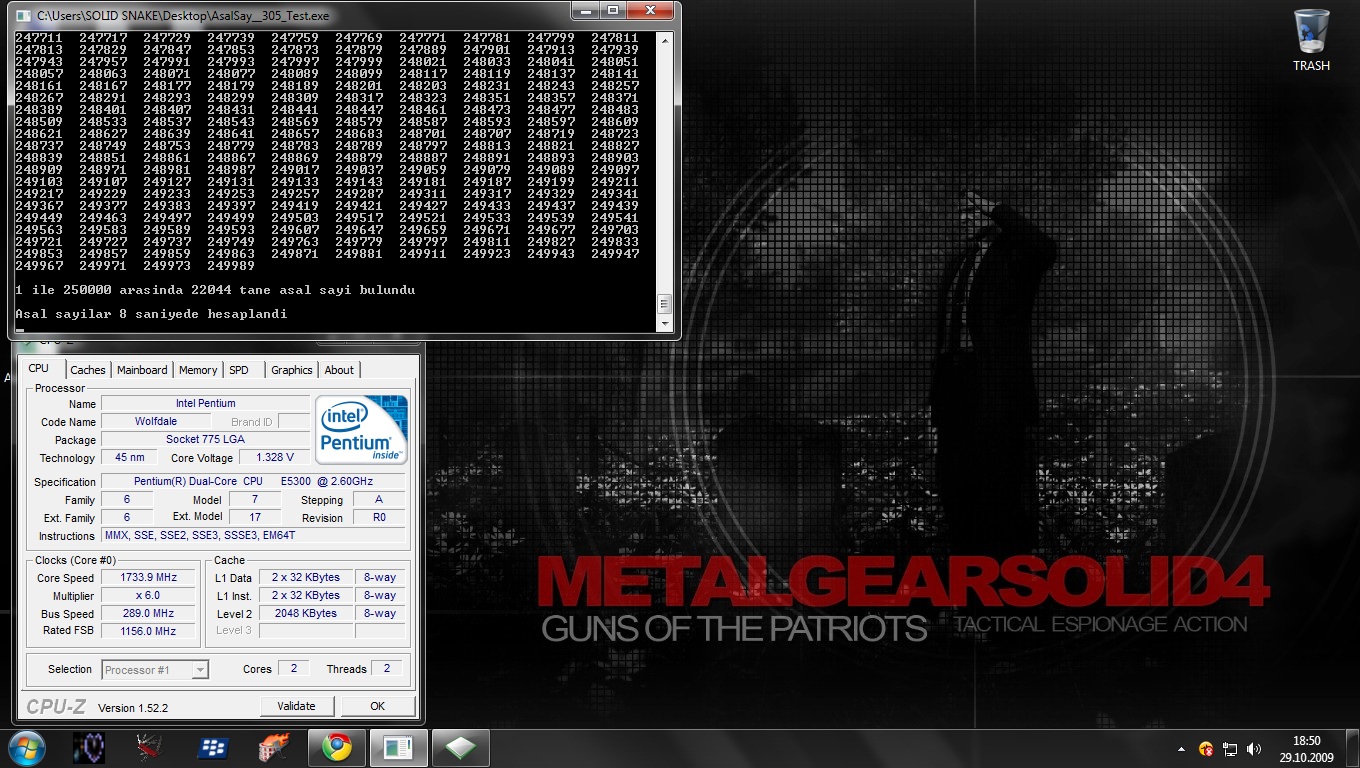Screen dimensions: 1360x768
Task: Click the Stepping value 'A'
Action: pos(379,500)
